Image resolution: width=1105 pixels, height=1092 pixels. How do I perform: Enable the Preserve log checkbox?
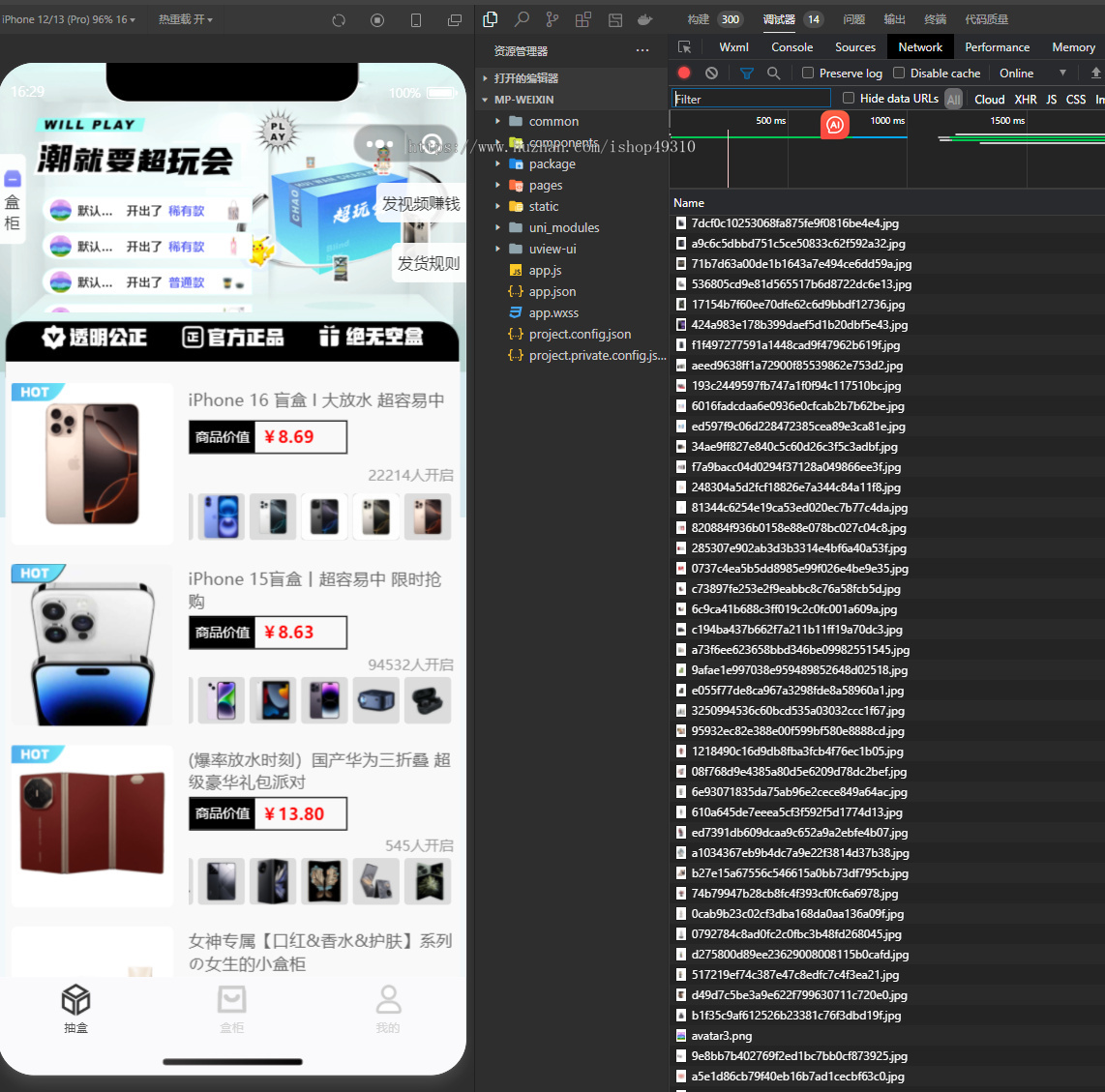[808, 73]
